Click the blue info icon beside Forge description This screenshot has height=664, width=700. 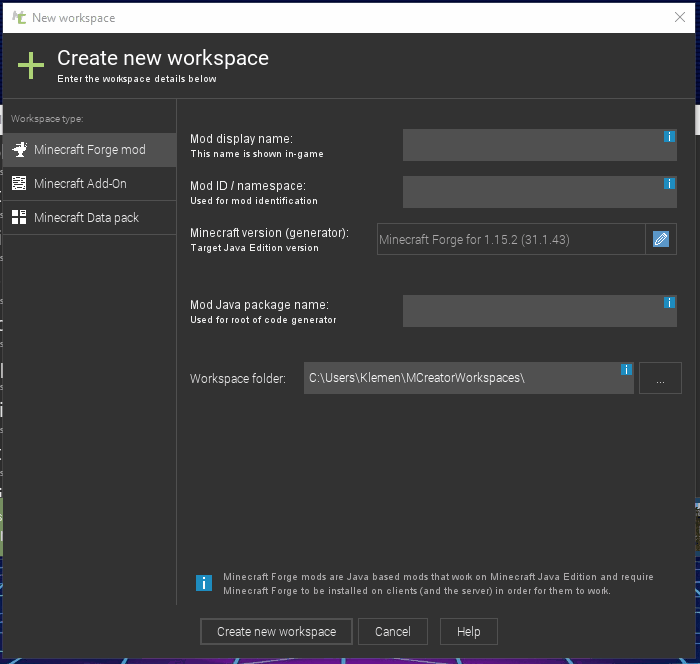204,583
